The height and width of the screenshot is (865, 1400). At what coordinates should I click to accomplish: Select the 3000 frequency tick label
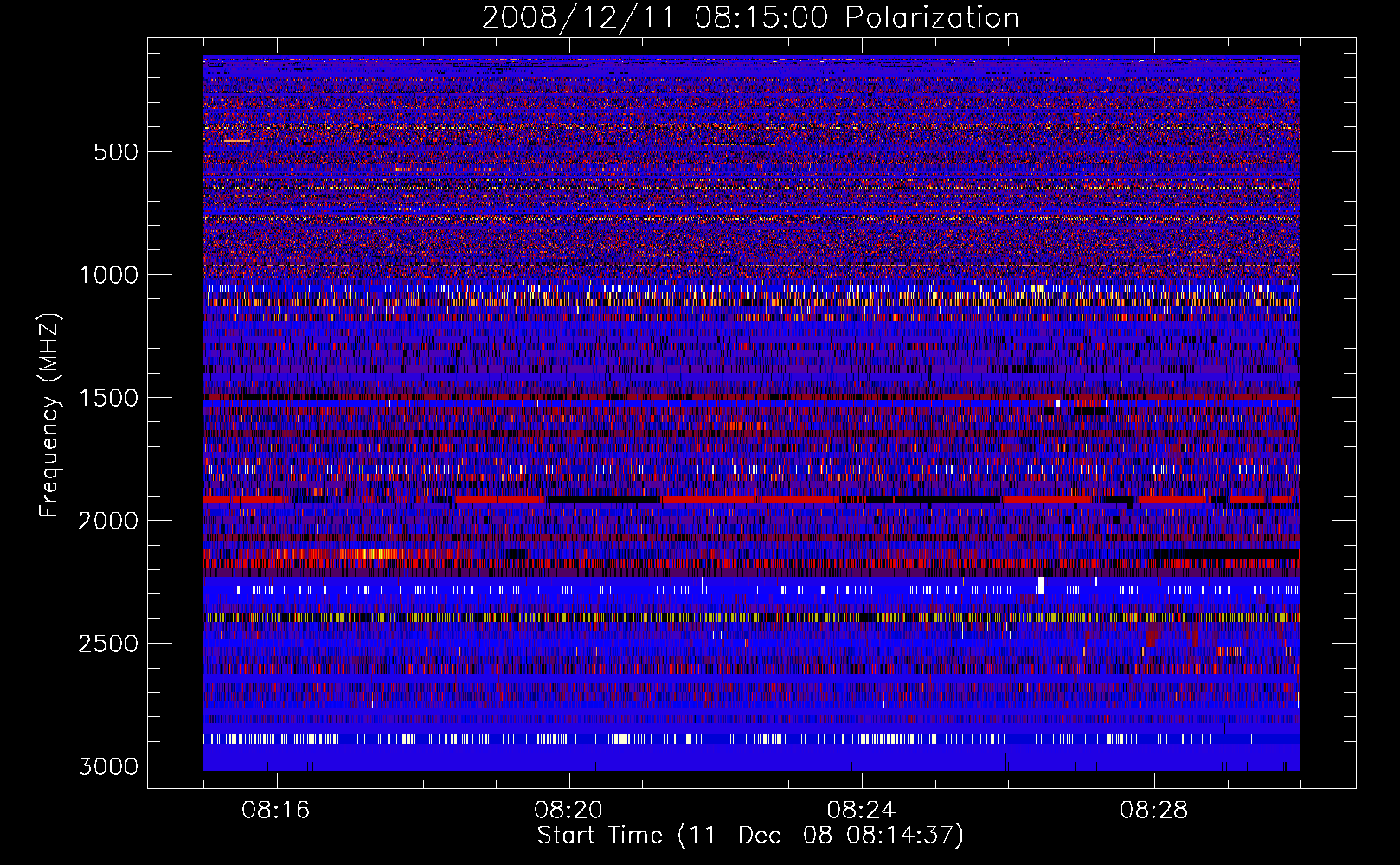pos(108,766)
